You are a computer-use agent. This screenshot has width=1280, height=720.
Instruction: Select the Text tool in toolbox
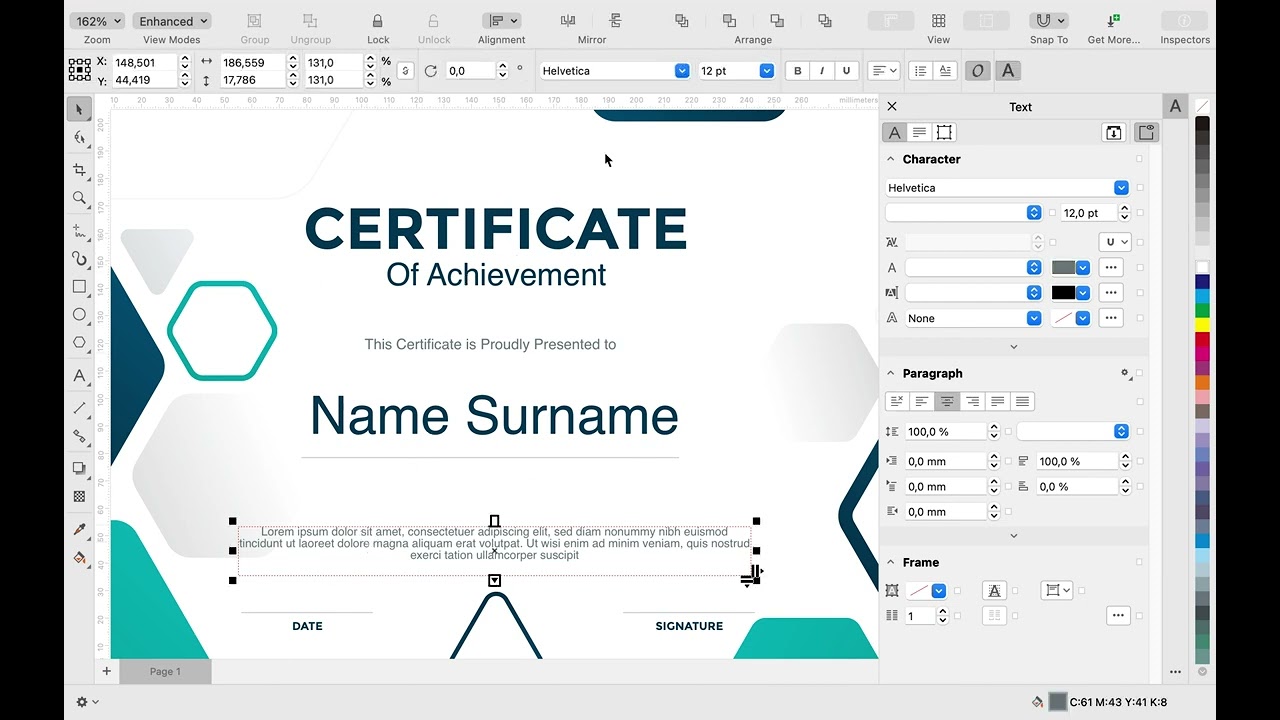click(x=79, y=376)
